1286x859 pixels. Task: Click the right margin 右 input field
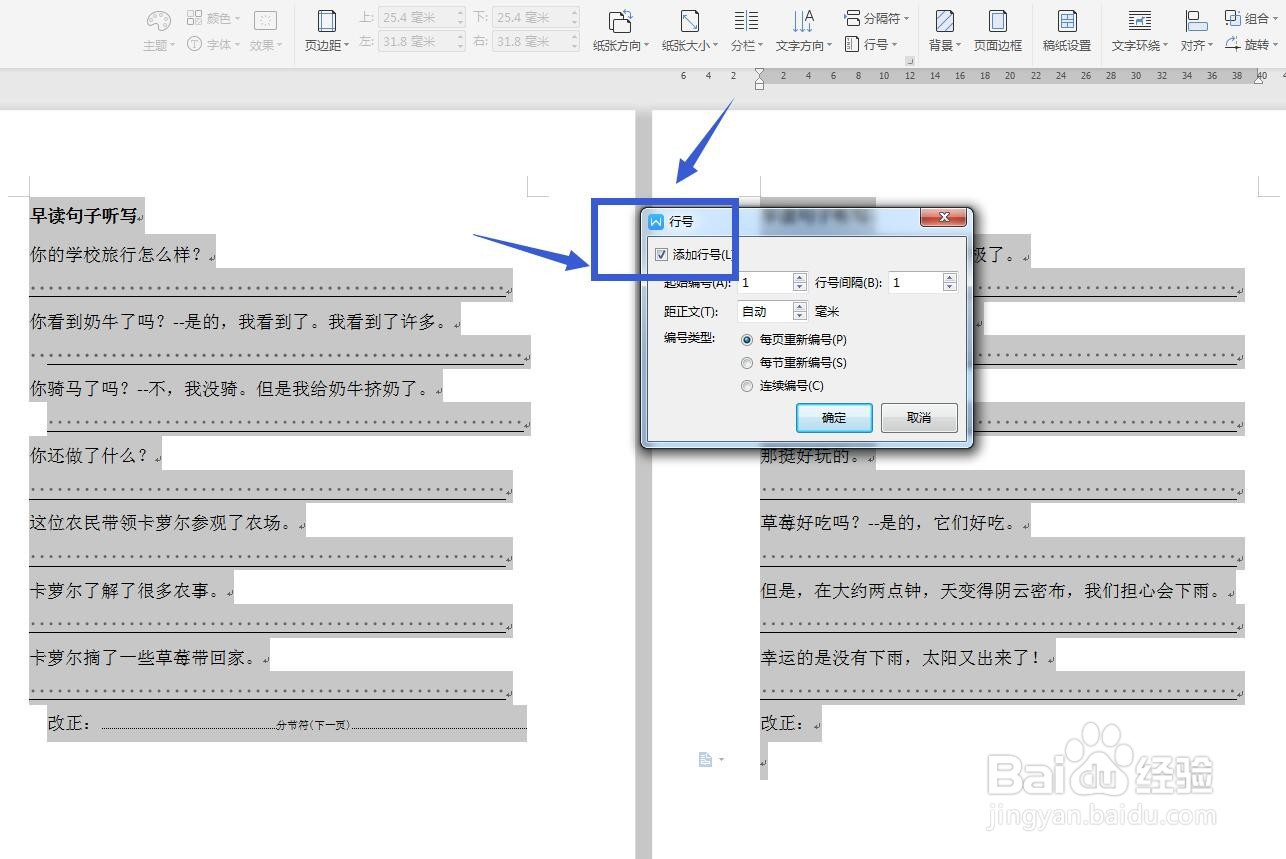point(536,42)
